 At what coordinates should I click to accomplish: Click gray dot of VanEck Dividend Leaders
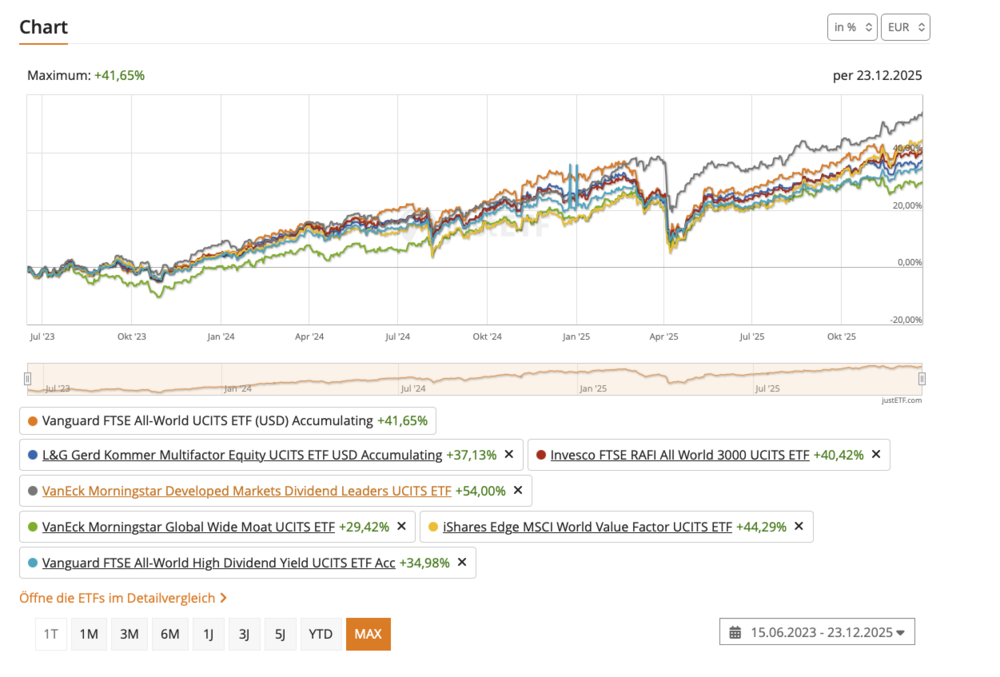tap(33, 491)
